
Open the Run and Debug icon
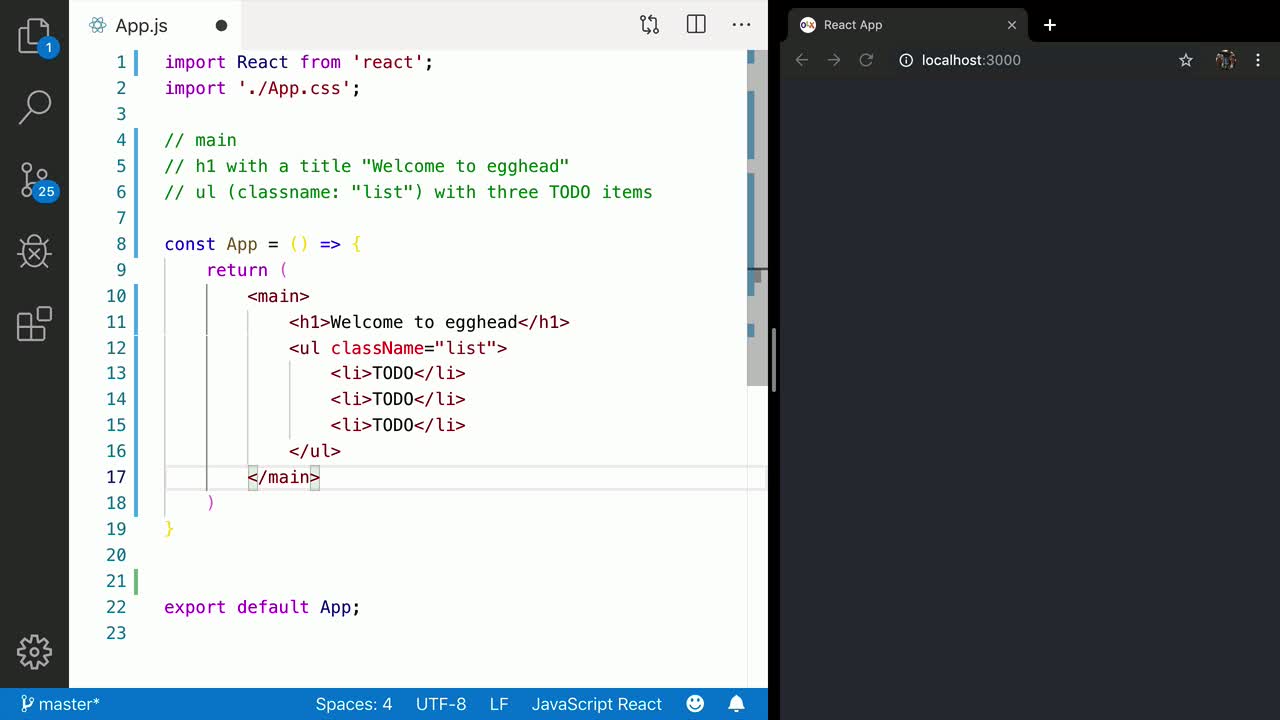pos(34,252)
